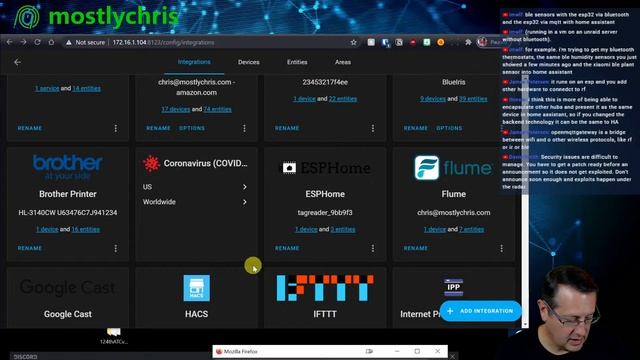Open the Brother Printer card overflow menu
This screenshot has width=640, height=360.
click(116, 248)
